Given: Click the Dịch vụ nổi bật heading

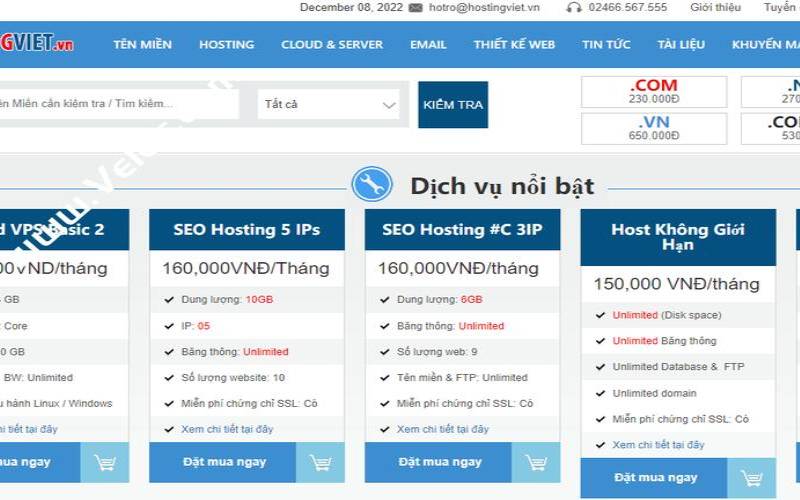Looking at the screenshot, I should point(502,186).
